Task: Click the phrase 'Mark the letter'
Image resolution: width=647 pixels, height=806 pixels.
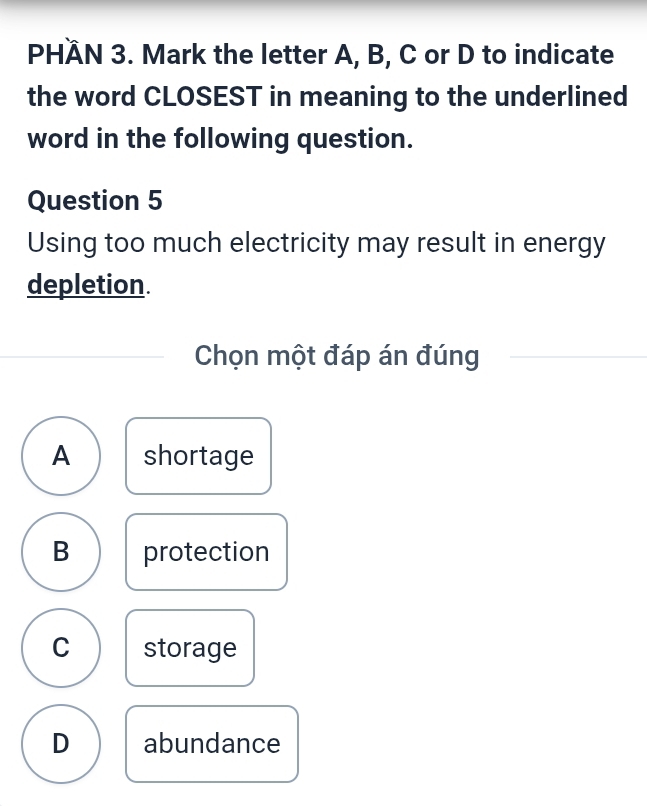Action: pyautogui.click(x=240, y=54)
